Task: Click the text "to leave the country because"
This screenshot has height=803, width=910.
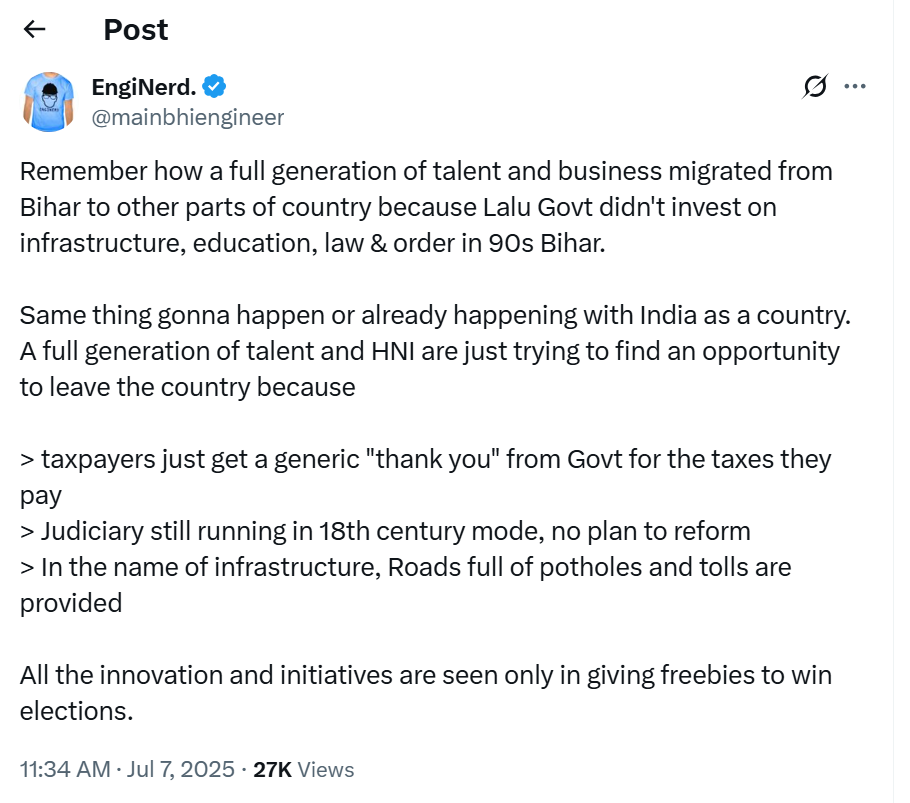Action: pyautogui.click(x=187, y=387)
